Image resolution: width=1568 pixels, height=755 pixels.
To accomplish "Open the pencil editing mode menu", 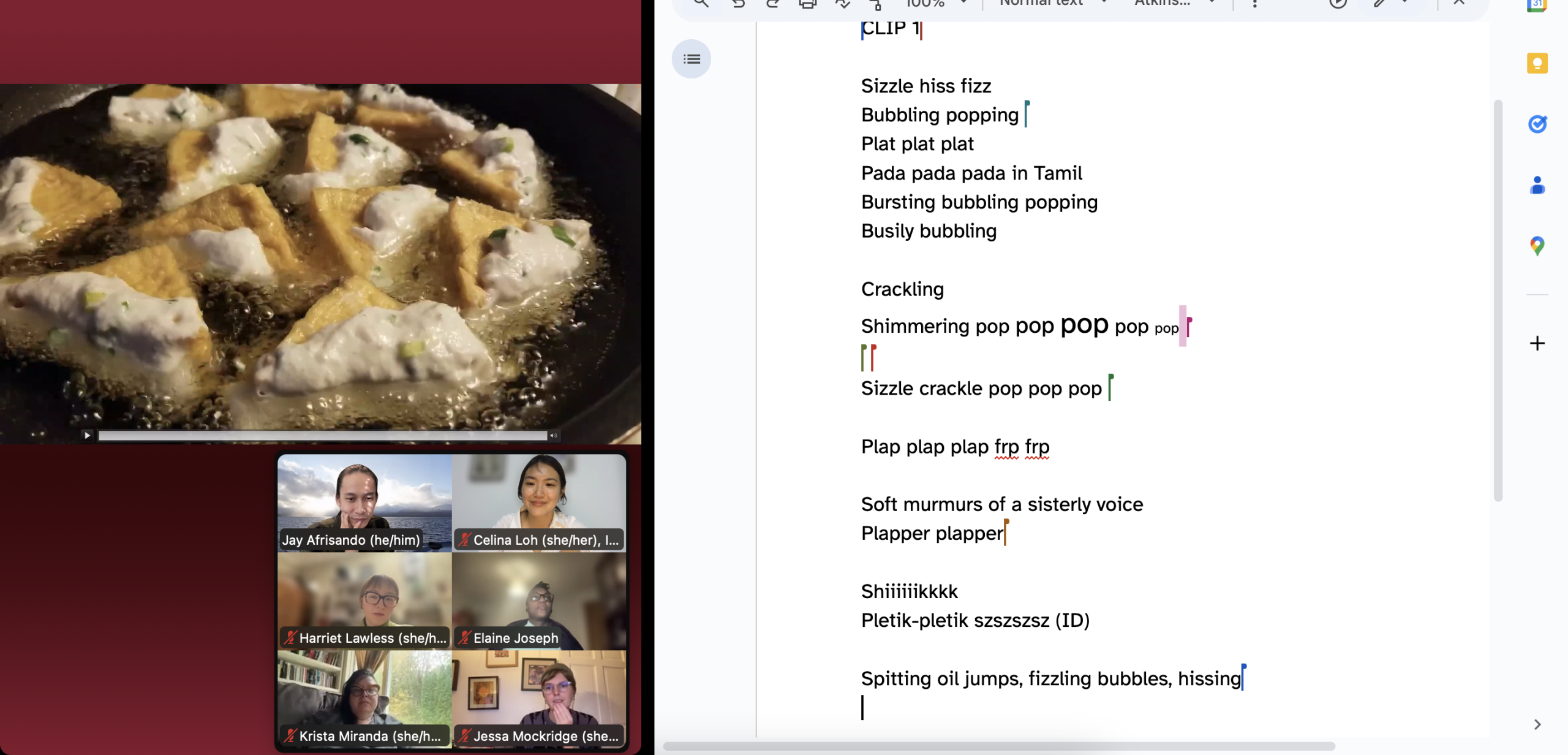I will tap(1387, 4).
